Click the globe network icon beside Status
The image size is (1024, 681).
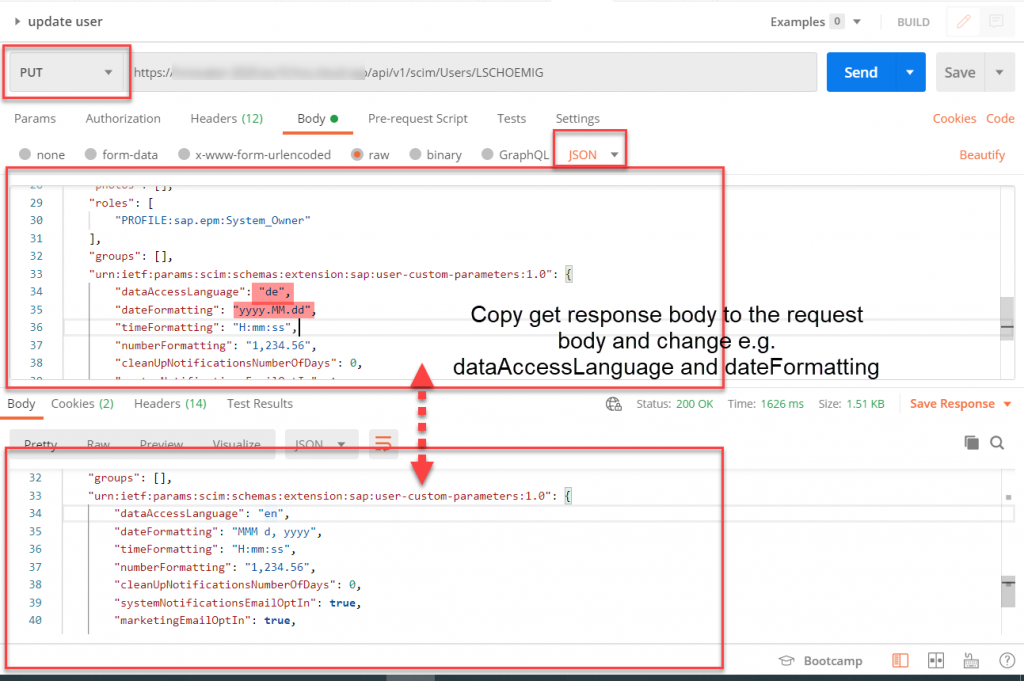[614, 404]
